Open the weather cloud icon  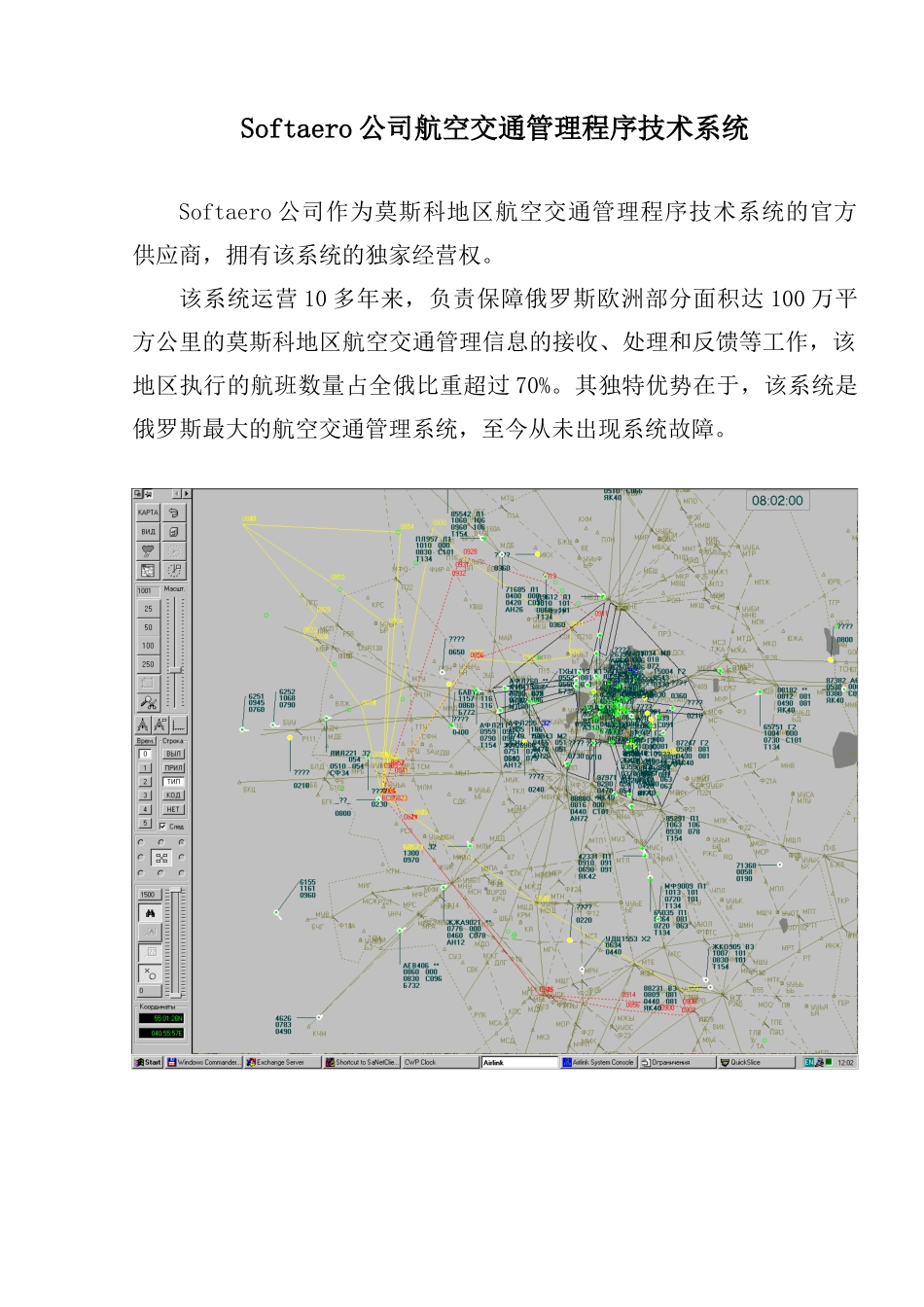pos(148,551)
